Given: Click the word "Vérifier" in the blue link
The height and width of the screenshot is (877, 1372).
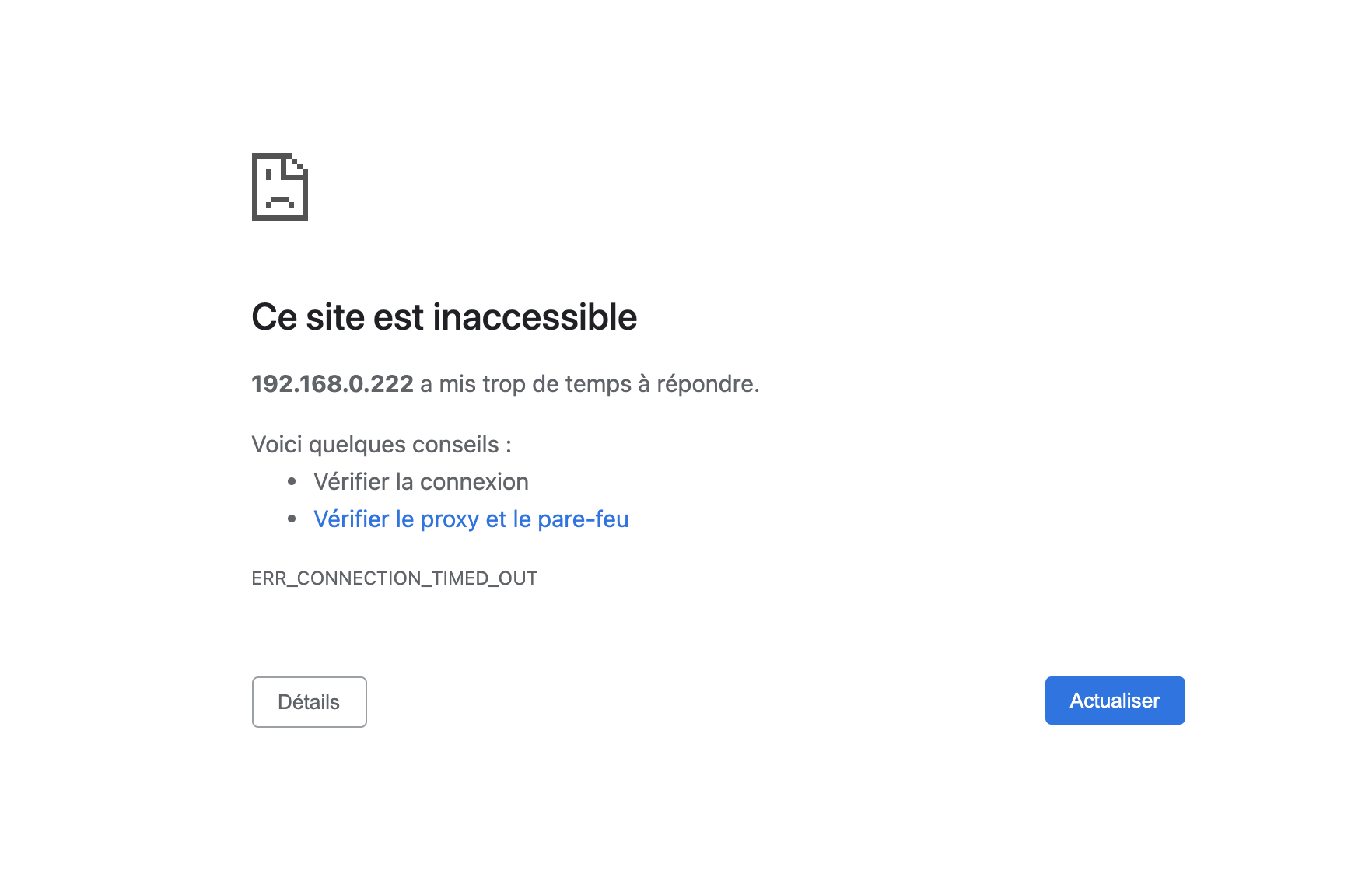Looking at the screenshot, I should tap(351, 519).
